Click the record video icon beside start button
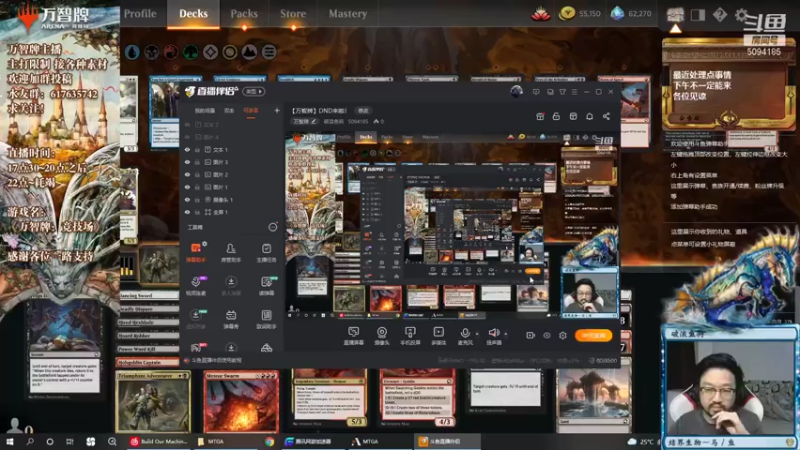The width and height of the screenshot is (800, 450). [530, 335]
